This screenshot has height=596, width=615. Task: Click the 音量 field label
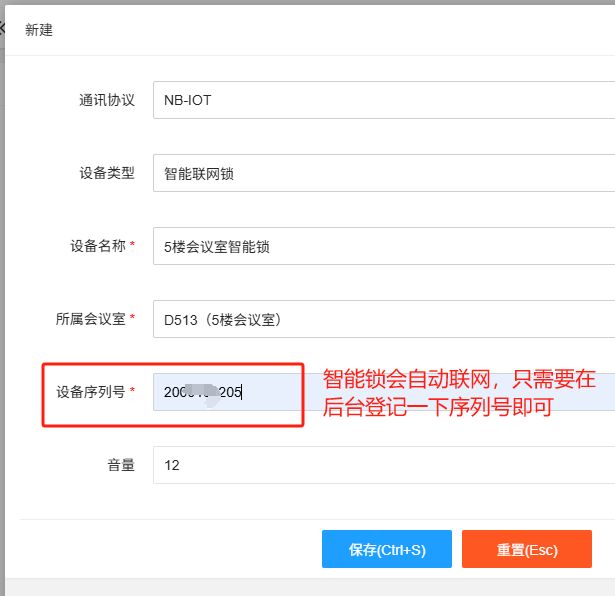coord(121,465)
